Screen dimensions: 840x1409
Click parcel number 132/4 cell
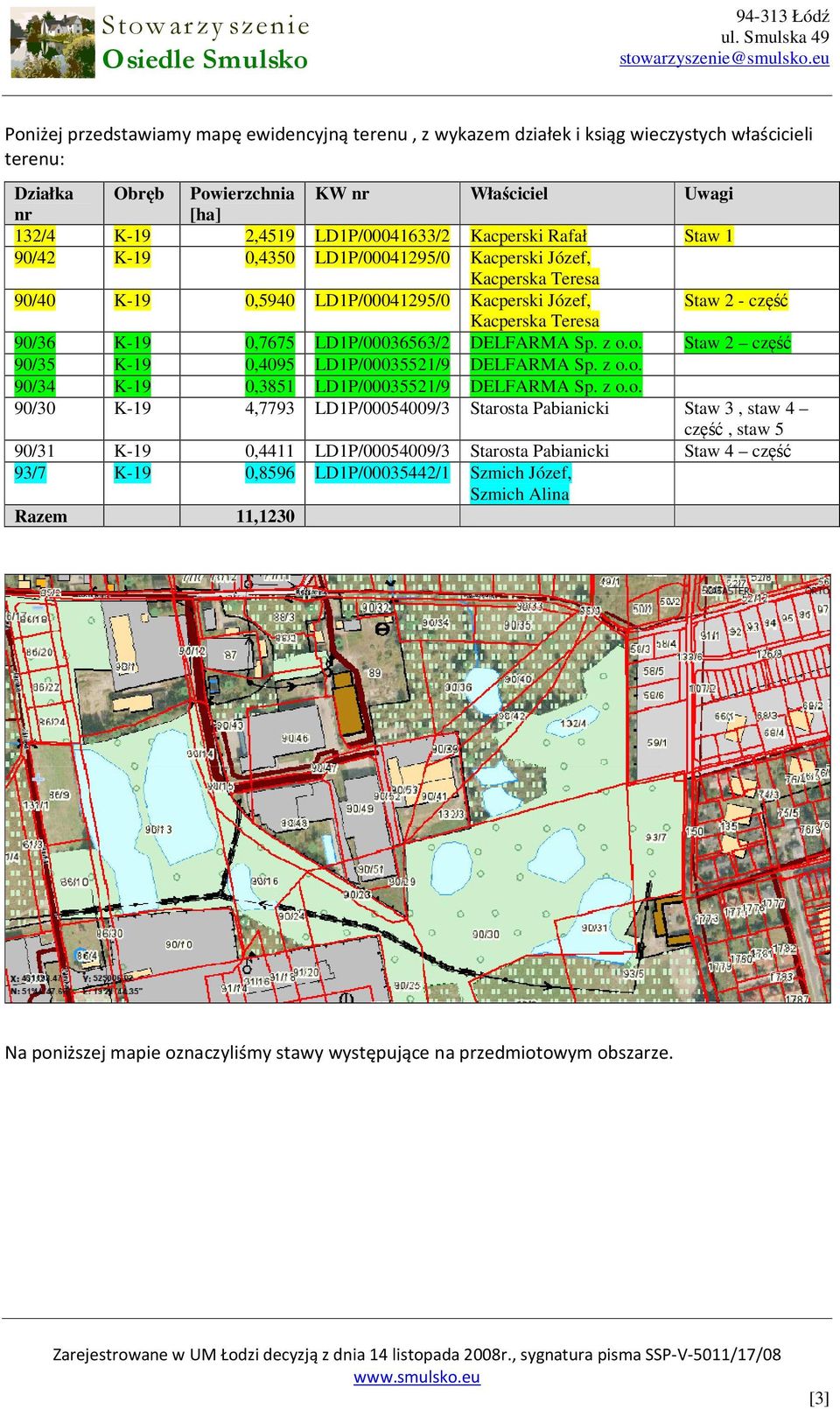tap(35, 235)
